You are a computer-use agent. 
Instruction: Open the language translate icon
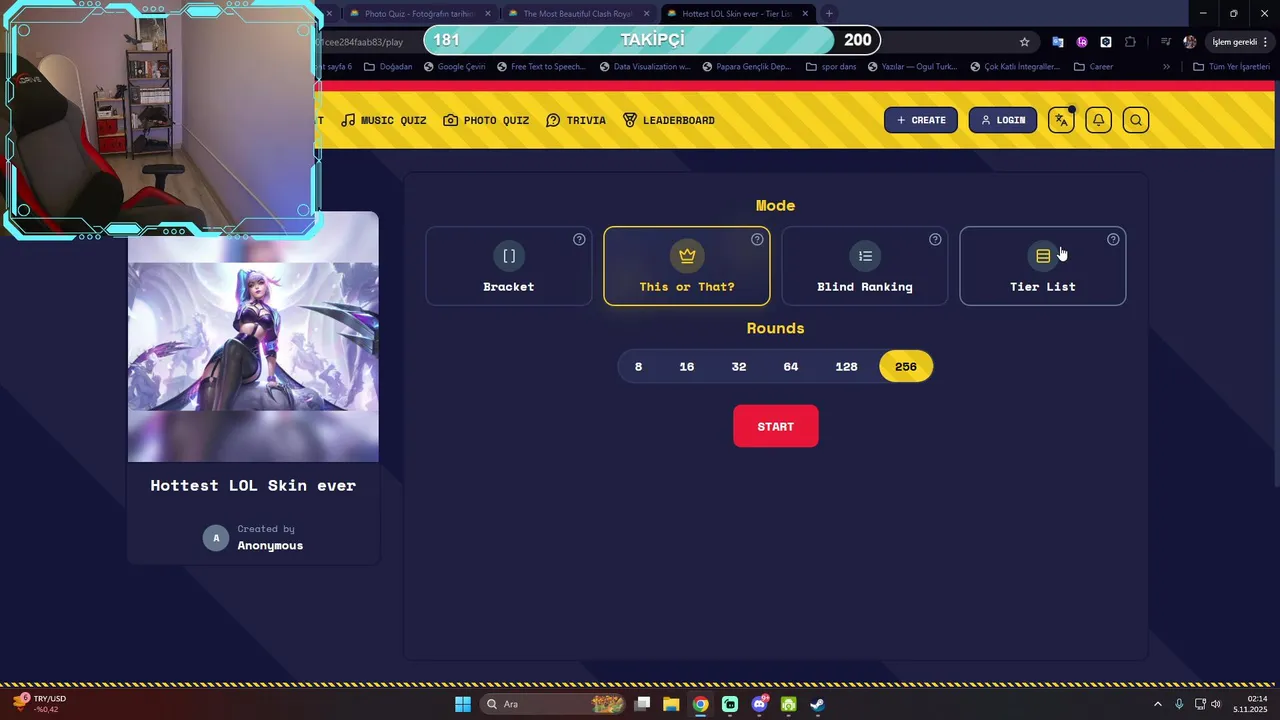click(1061, 120)
